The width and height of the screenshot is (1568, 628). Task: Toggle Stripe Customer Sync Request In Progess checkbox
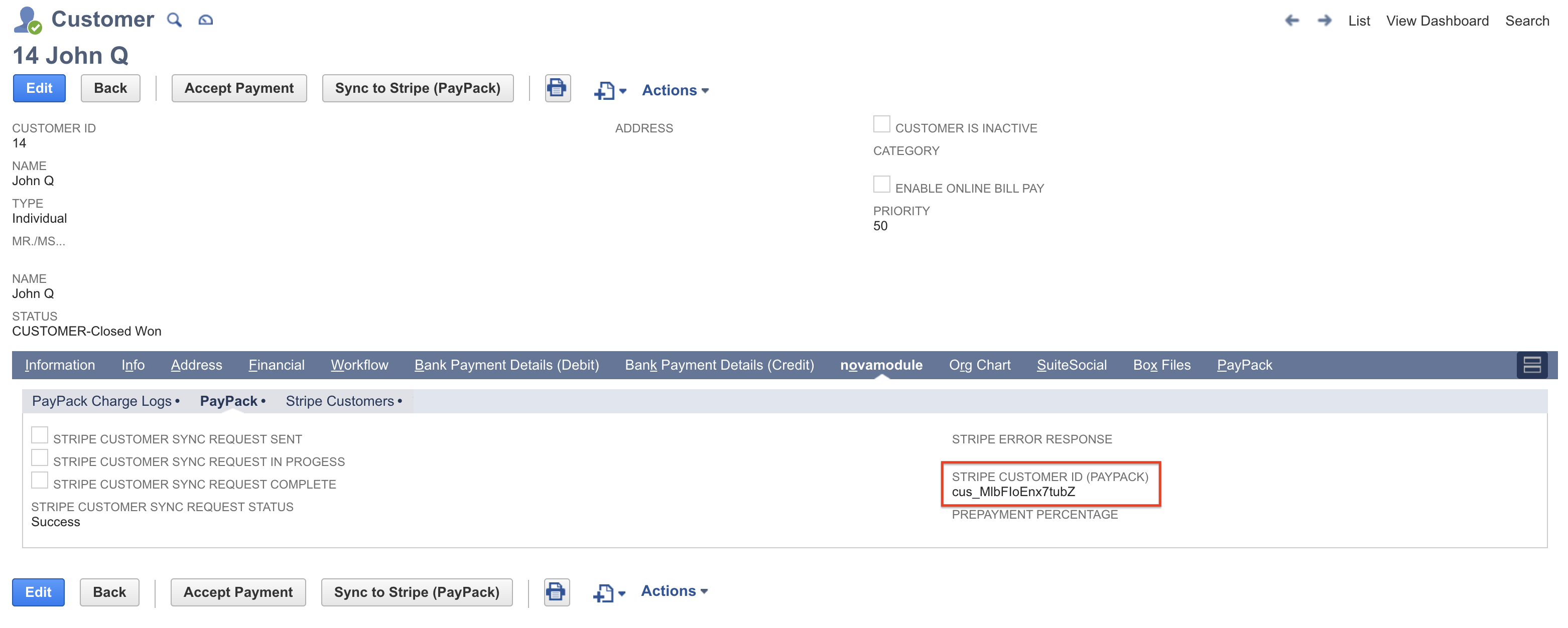point(40,457)
